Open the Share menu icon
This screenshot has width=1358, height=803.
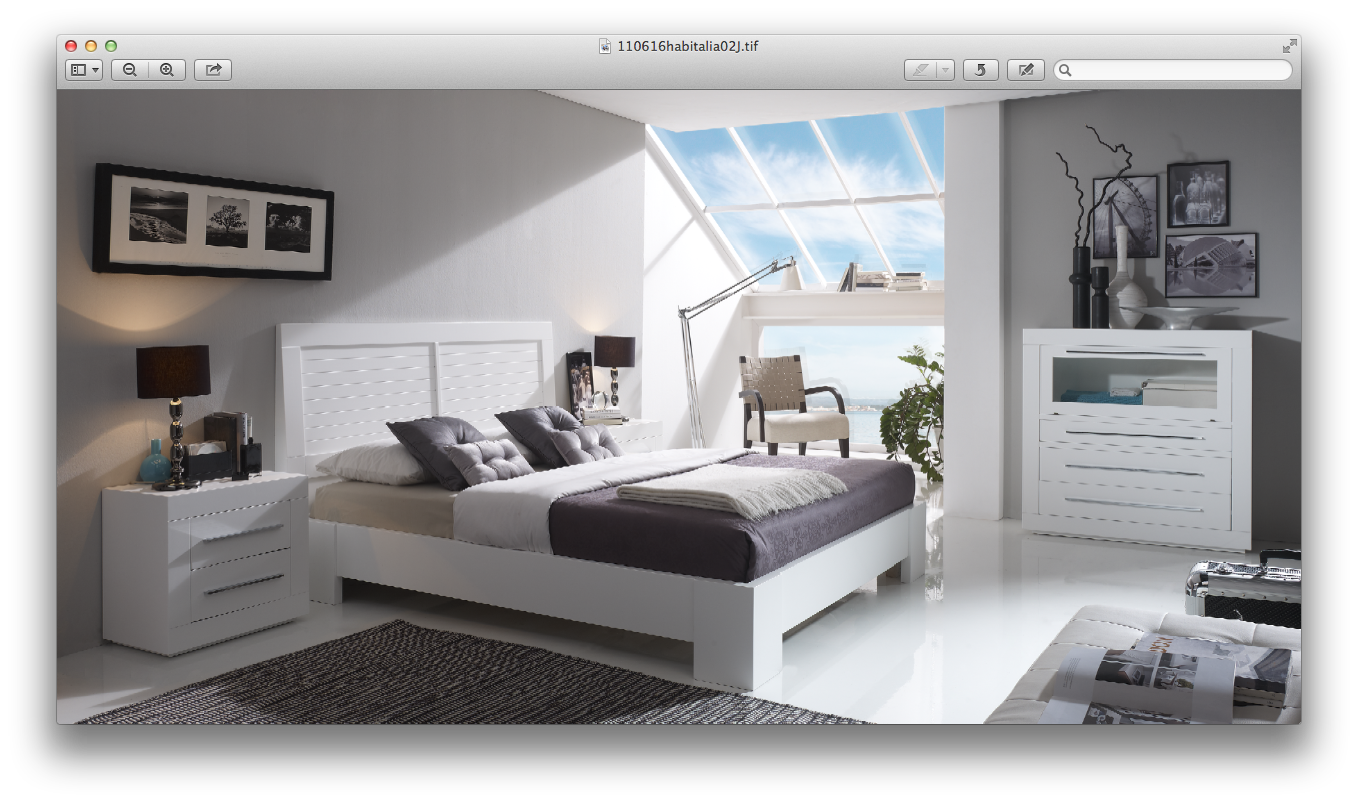point(212,70)
